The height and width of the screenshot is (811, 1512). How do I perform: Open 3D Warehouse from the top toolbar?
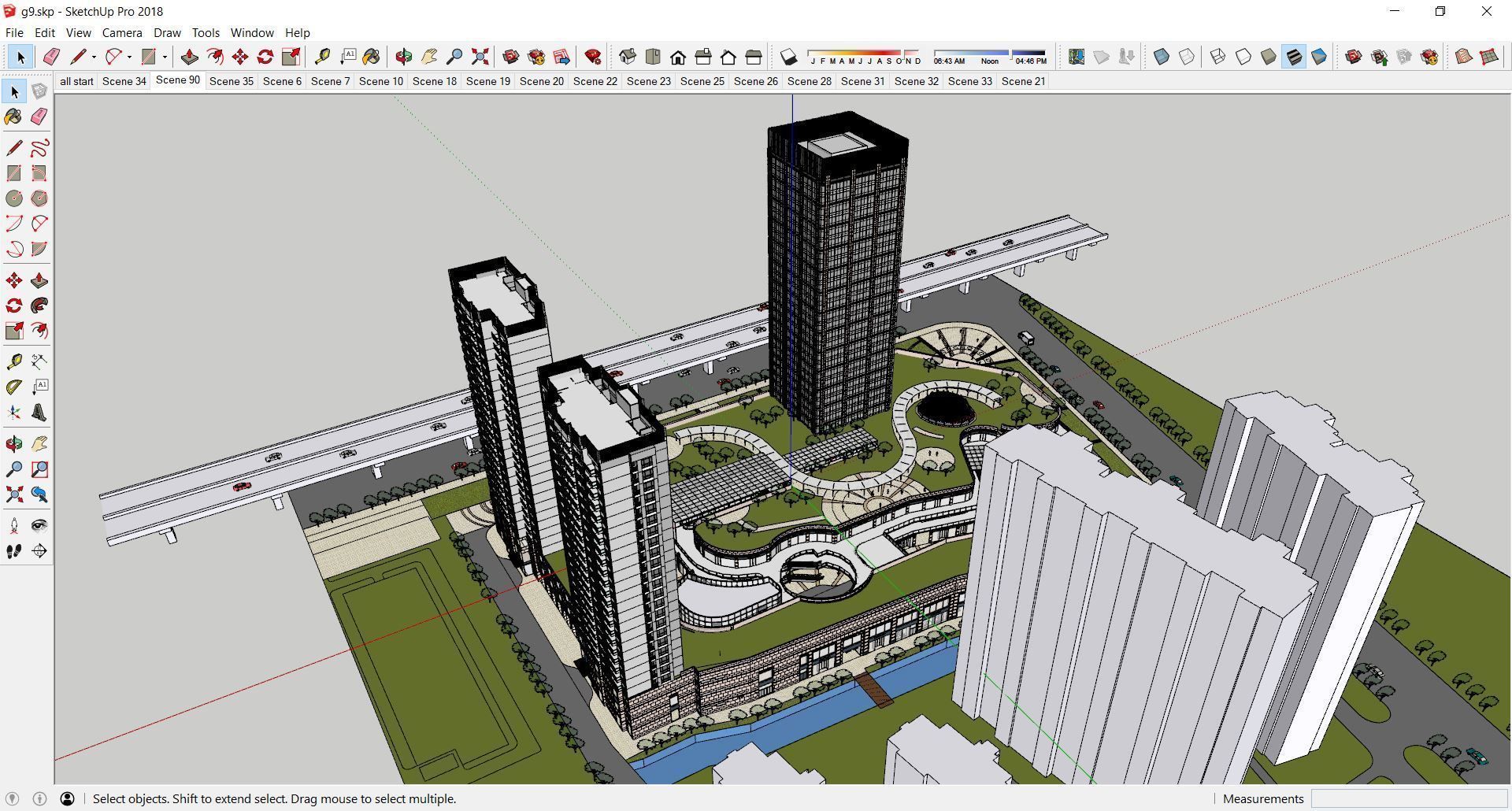click(511, 57)
